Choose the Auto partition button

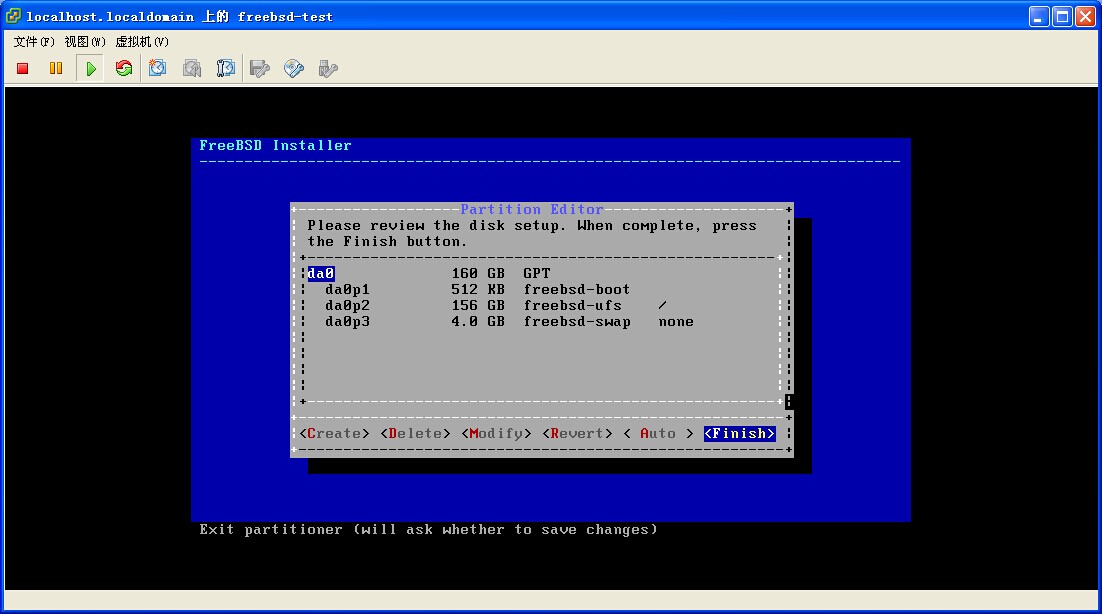click(657, 434)
